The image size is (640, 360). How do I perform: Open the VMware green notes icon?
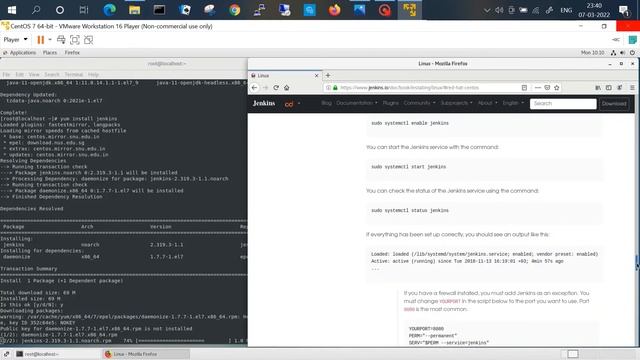point(633,40)
